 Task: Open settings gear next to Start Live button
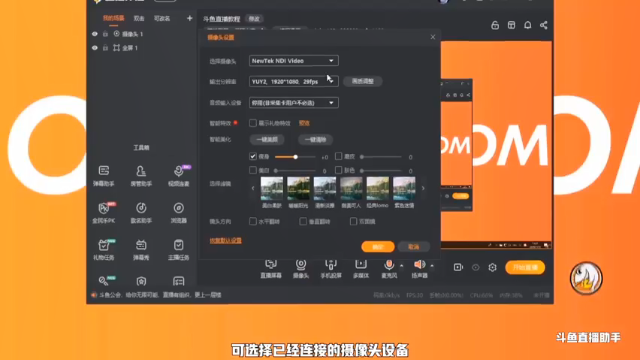pos(492,267)
